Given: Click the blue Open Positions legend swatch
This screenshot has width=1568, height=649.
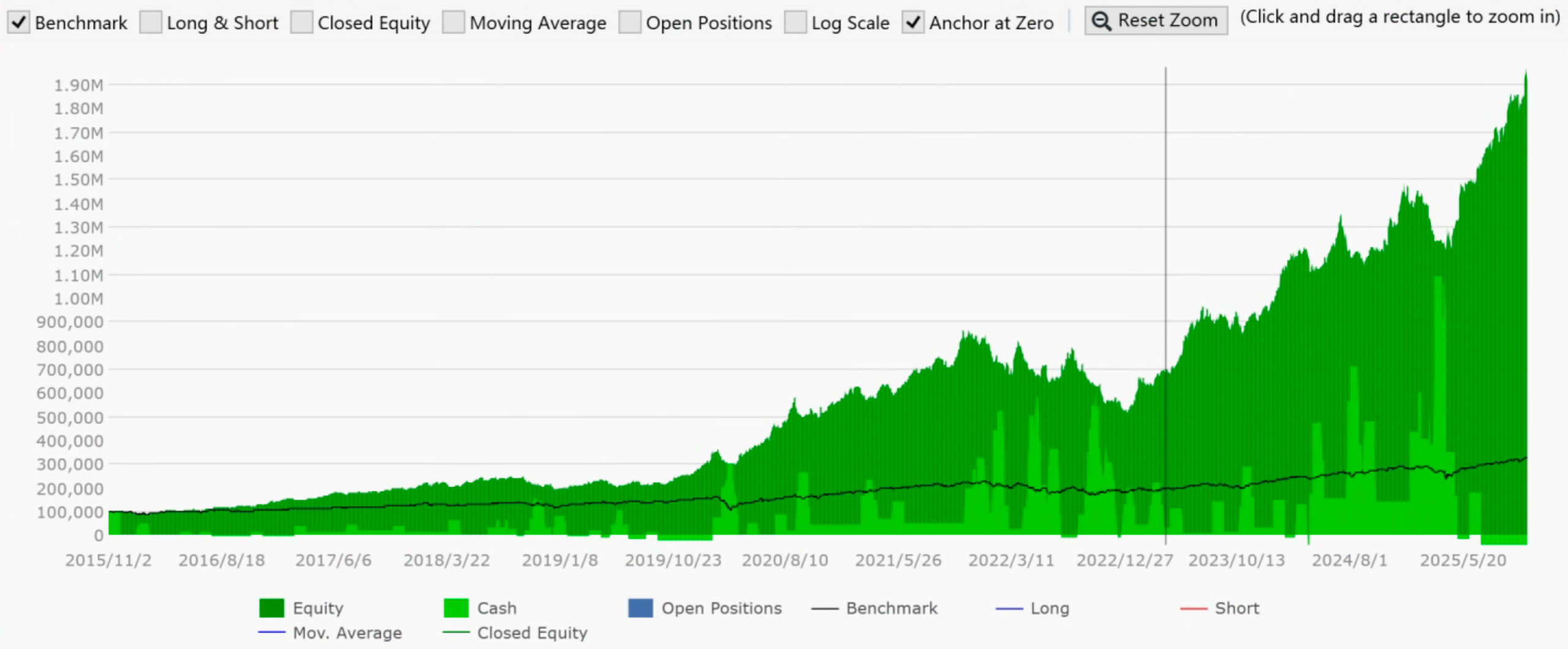Looking at the screenshot, I should coord(640,608).
